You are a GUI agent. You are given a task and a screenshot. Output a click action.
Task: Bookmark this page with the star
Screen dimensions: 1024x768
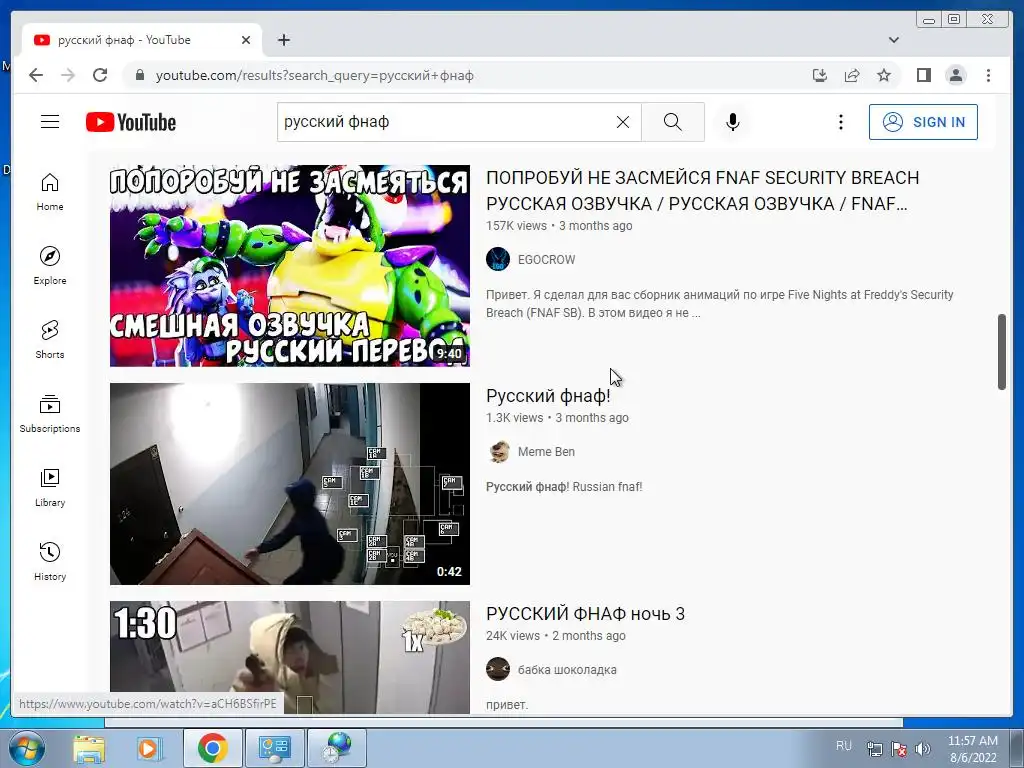click(884, 75)
